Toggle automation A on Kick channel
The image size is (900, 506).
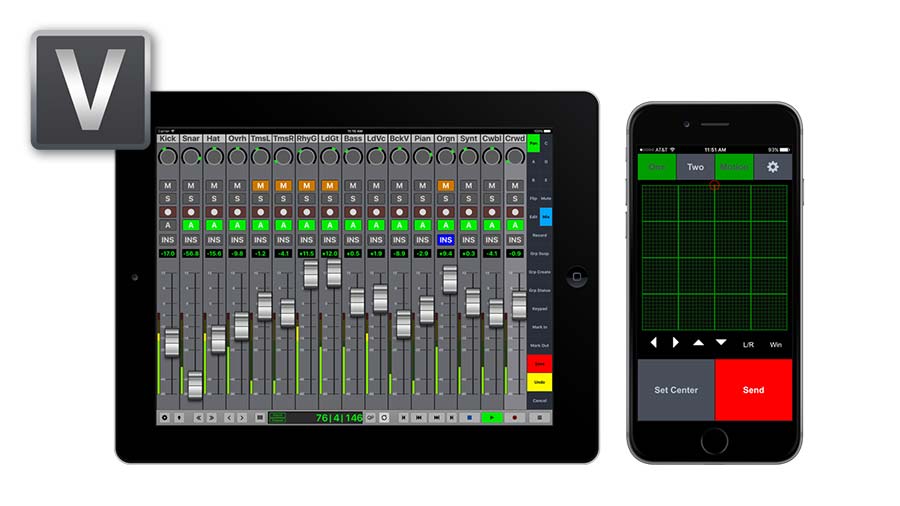coord(168,225)
